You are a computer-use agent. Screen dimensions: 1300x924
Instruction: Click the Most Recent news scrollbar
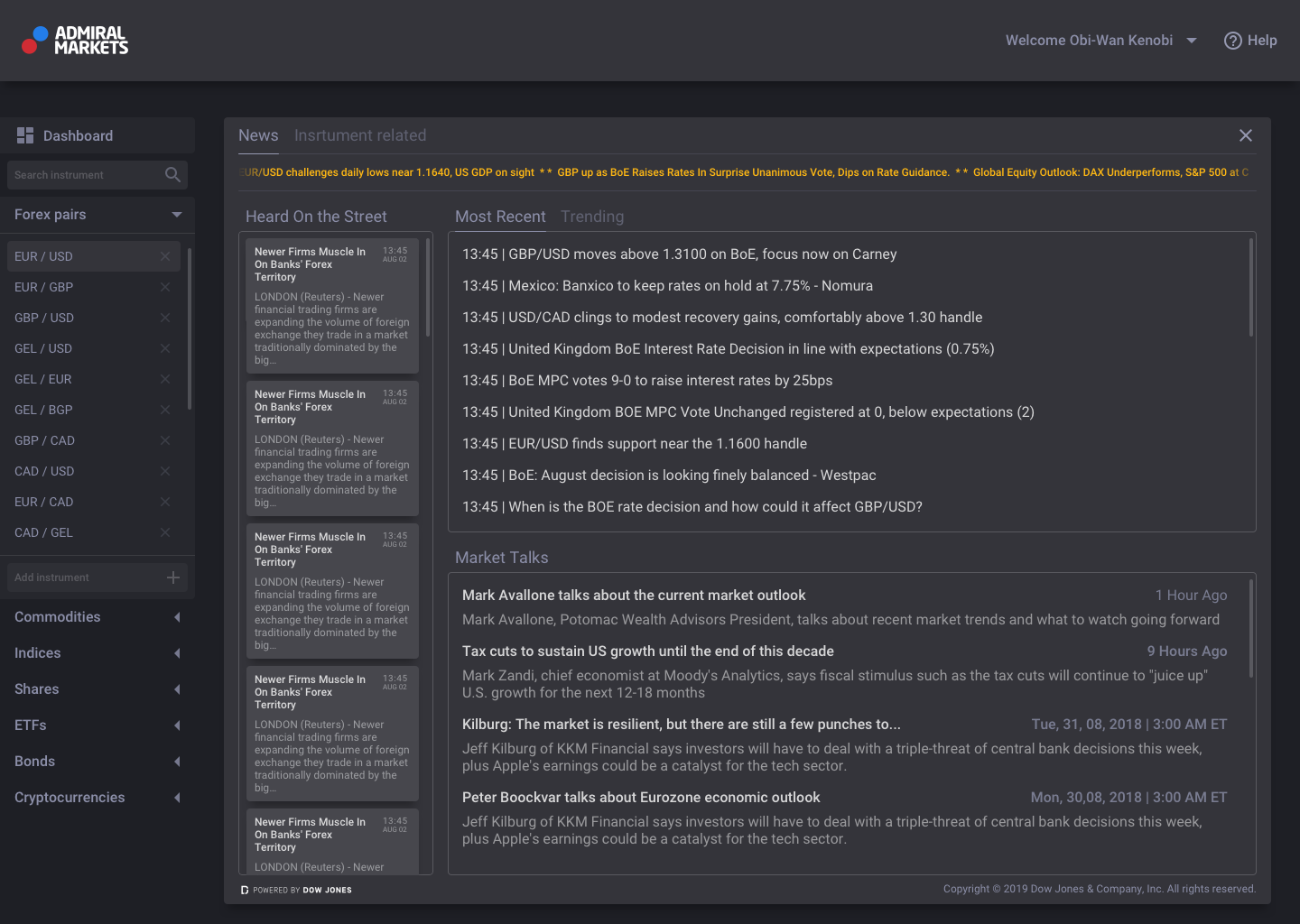[x=1251, y=287]
